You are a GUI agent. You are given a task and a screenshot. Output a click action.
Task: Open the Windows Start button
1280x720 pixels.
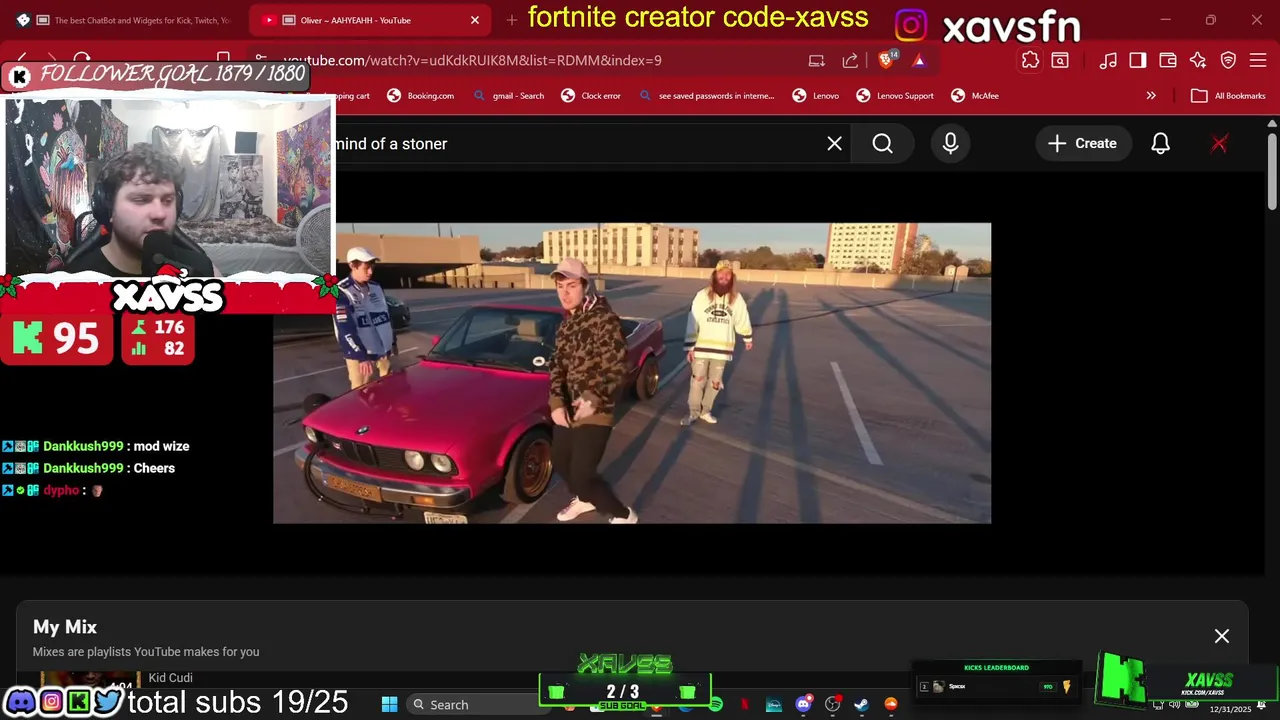click(390, 705)
